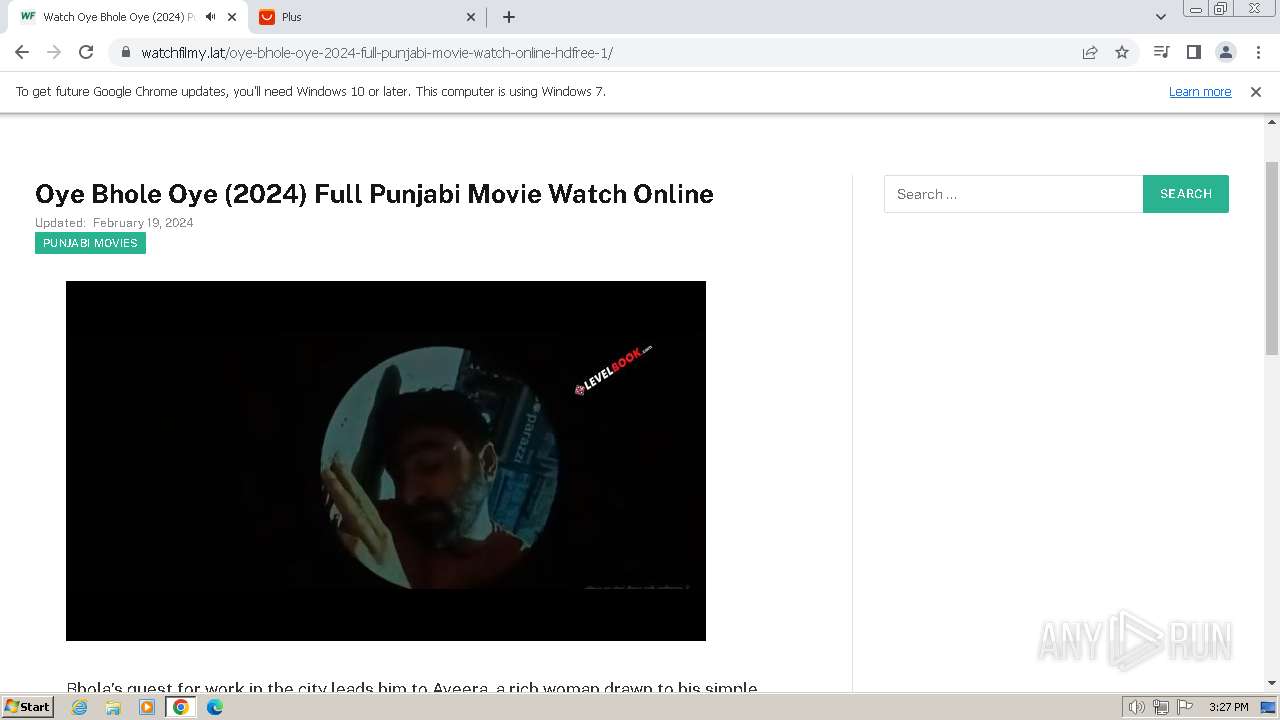
Task: Bookmark this tab with star icon
Action: 1122,53
